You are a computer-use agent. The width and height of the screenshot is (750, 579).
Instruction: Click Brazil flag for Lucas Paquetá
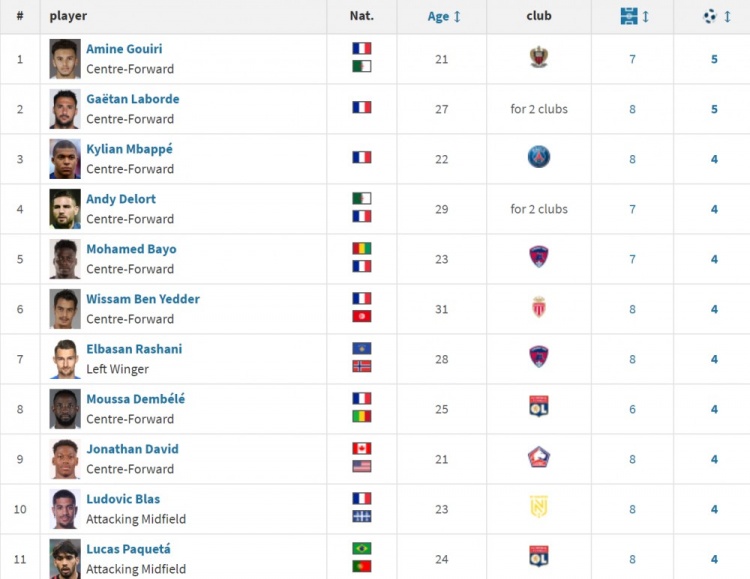pos(362,548)
